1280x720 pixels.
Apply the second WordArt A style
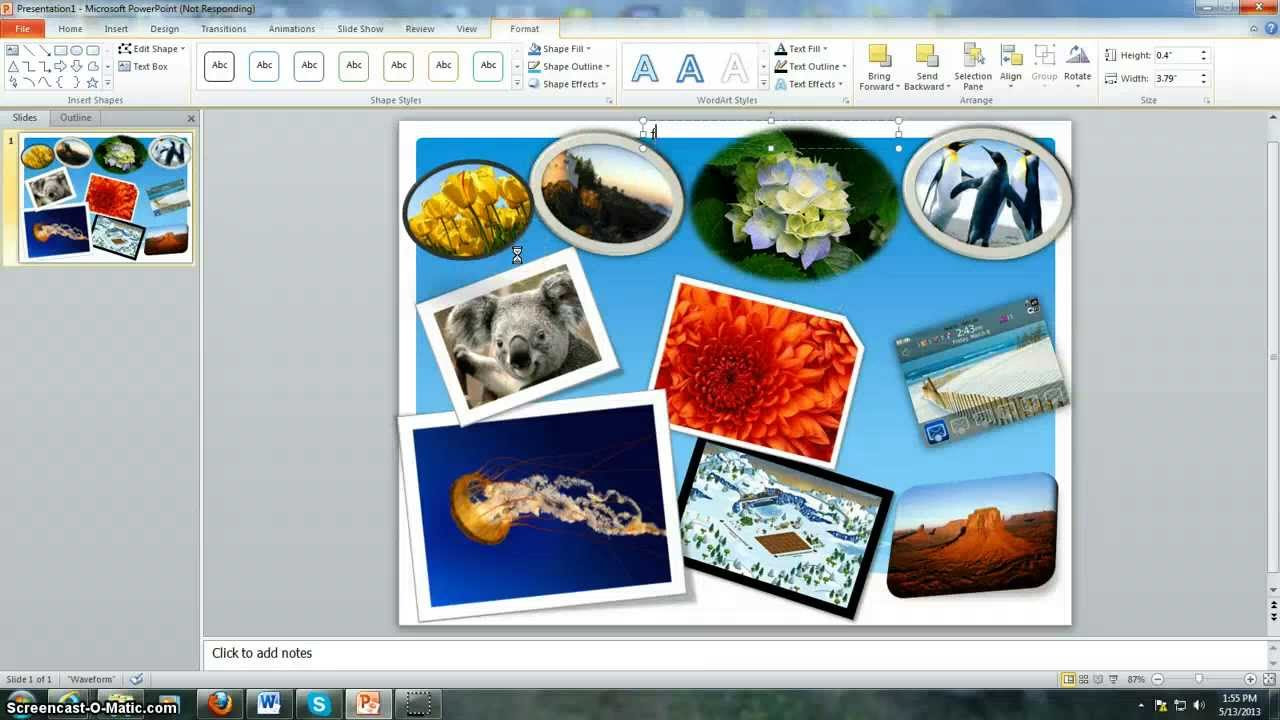pos(690,68)
